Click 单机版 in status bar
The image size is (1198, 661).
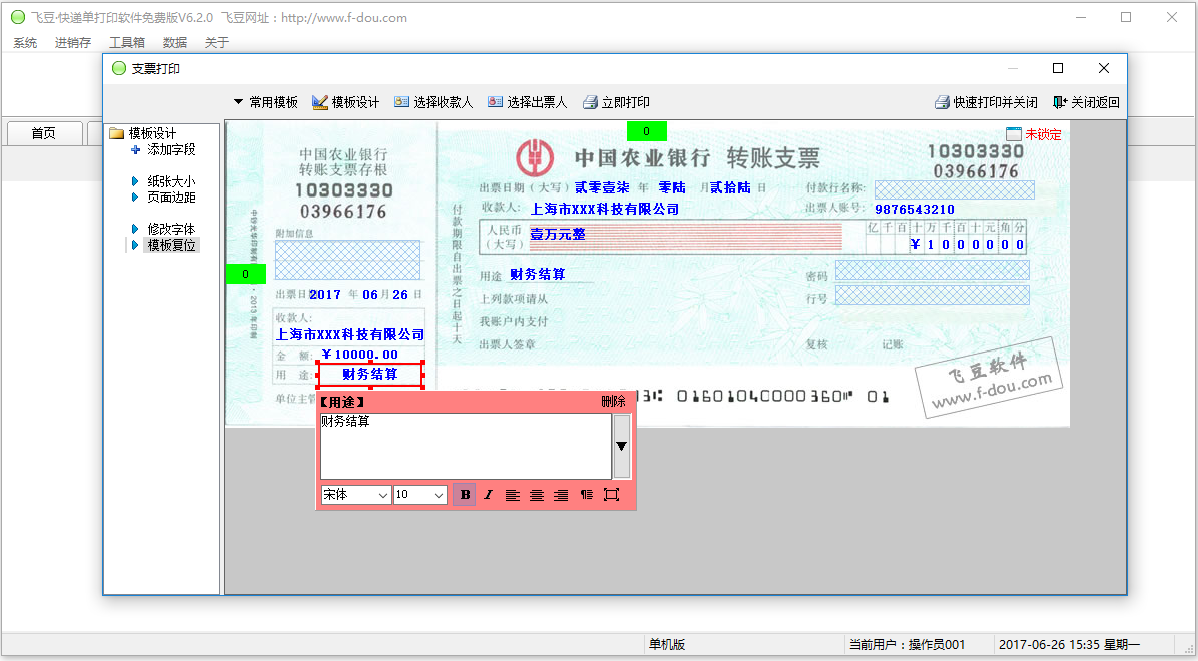click(x=666, y=645)
